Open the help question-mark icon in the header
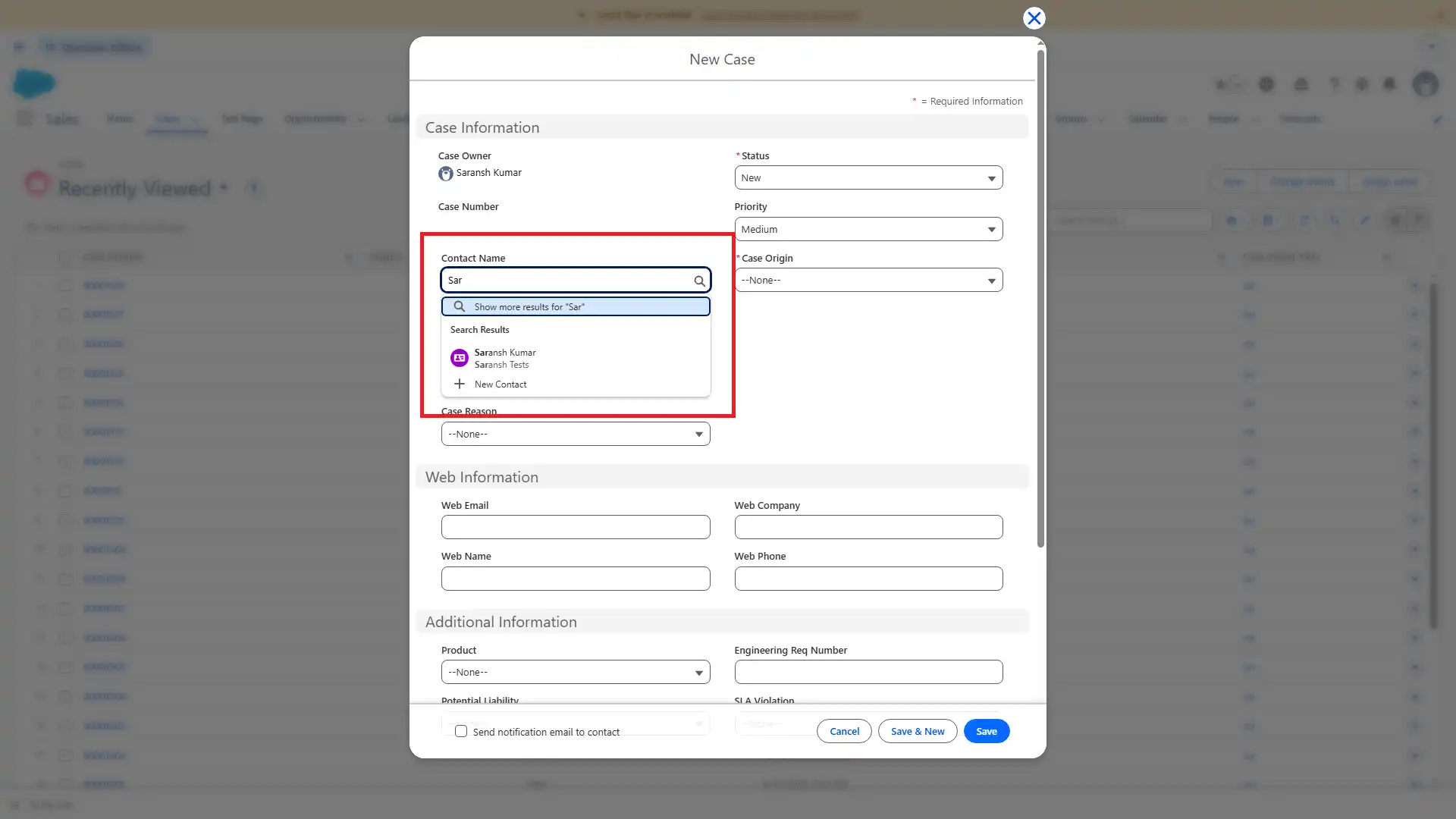The height and width of the screenshot is (819, 1456). (1335, 84)
